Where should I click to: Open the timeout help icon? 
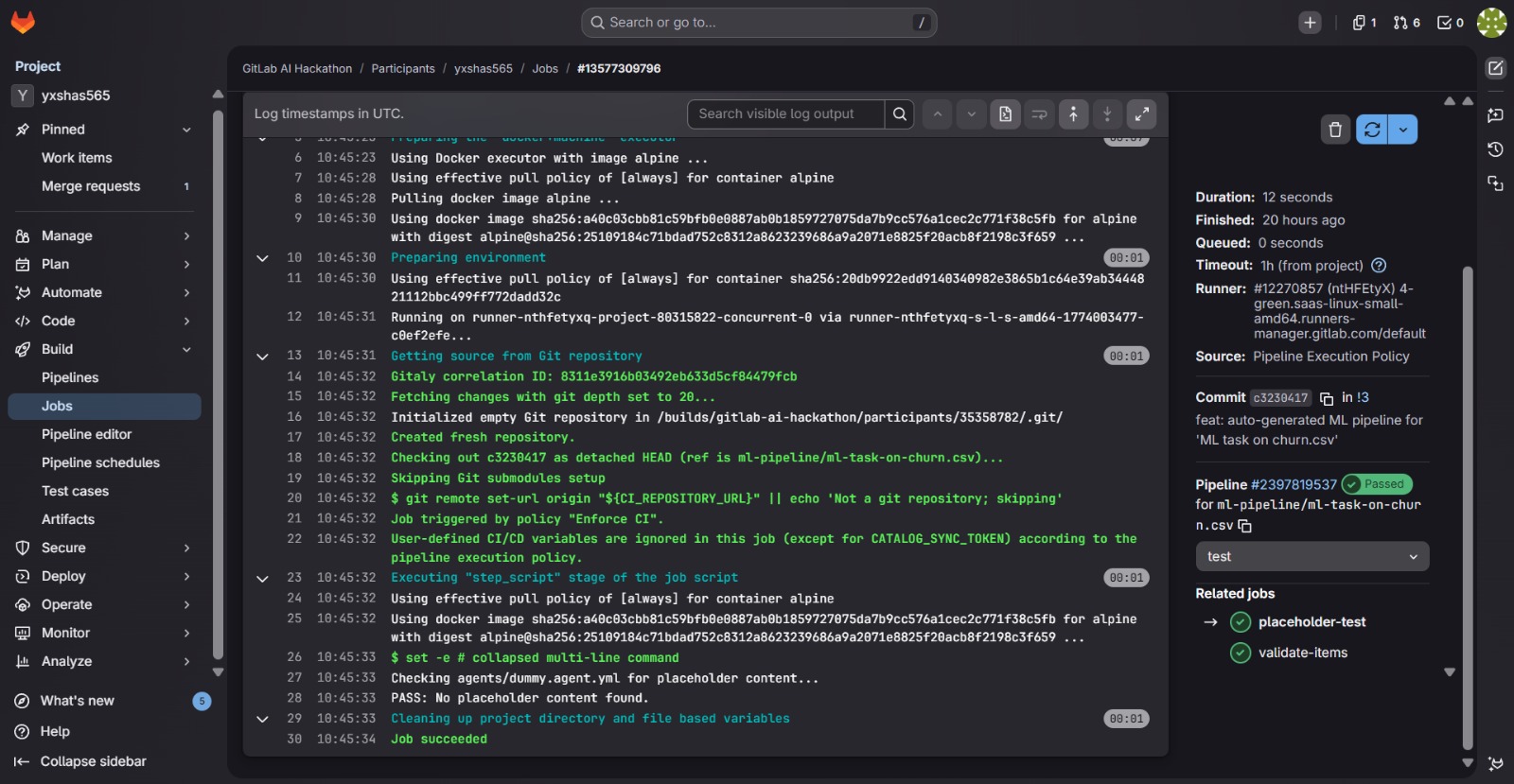(1379, 266)
